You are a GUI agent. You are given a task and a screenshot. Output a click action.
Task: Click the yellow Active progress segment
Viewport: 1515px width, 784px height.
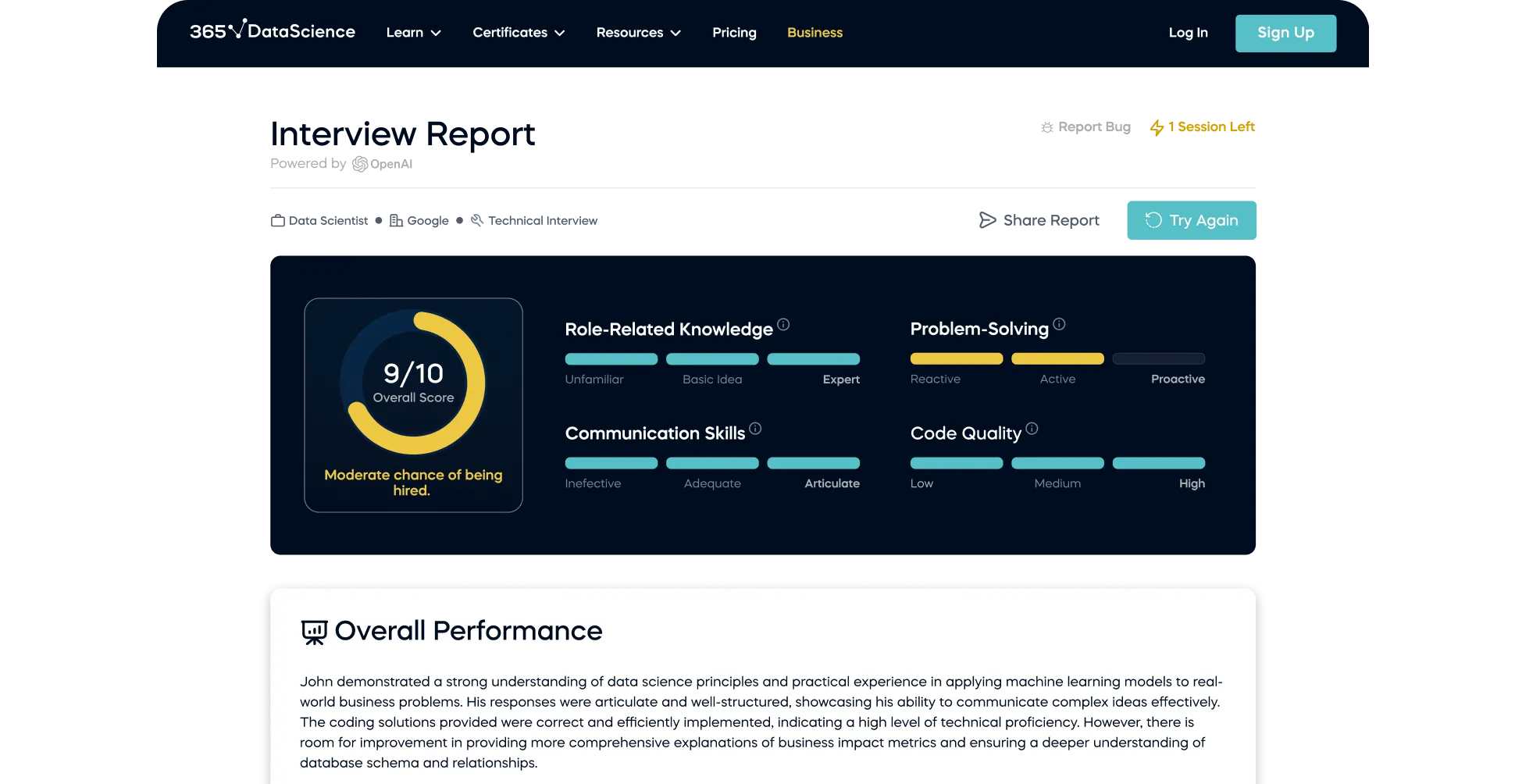(x=1057, y=359)
